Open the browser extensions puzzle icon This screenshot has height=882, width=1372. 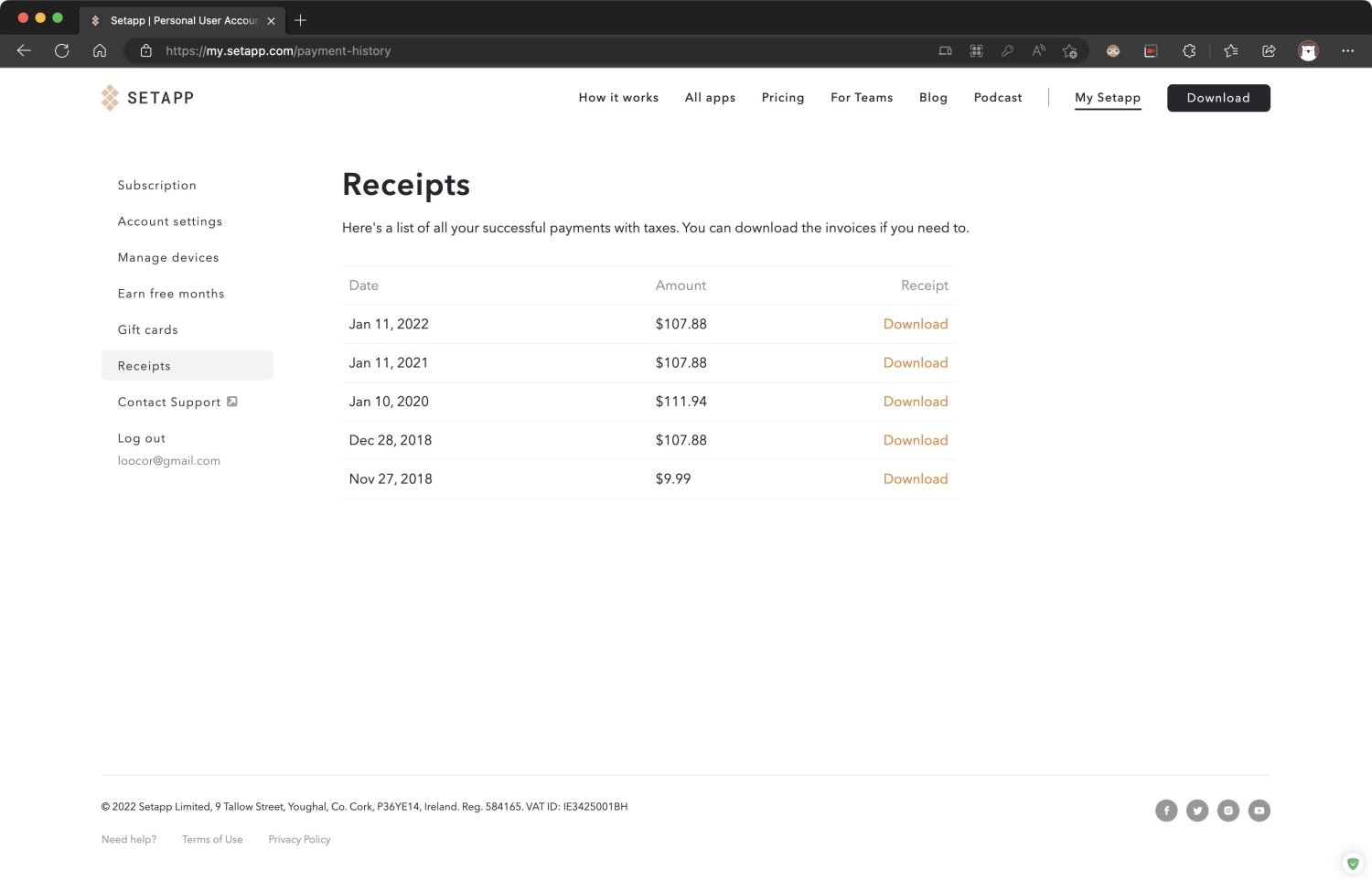1189,50
